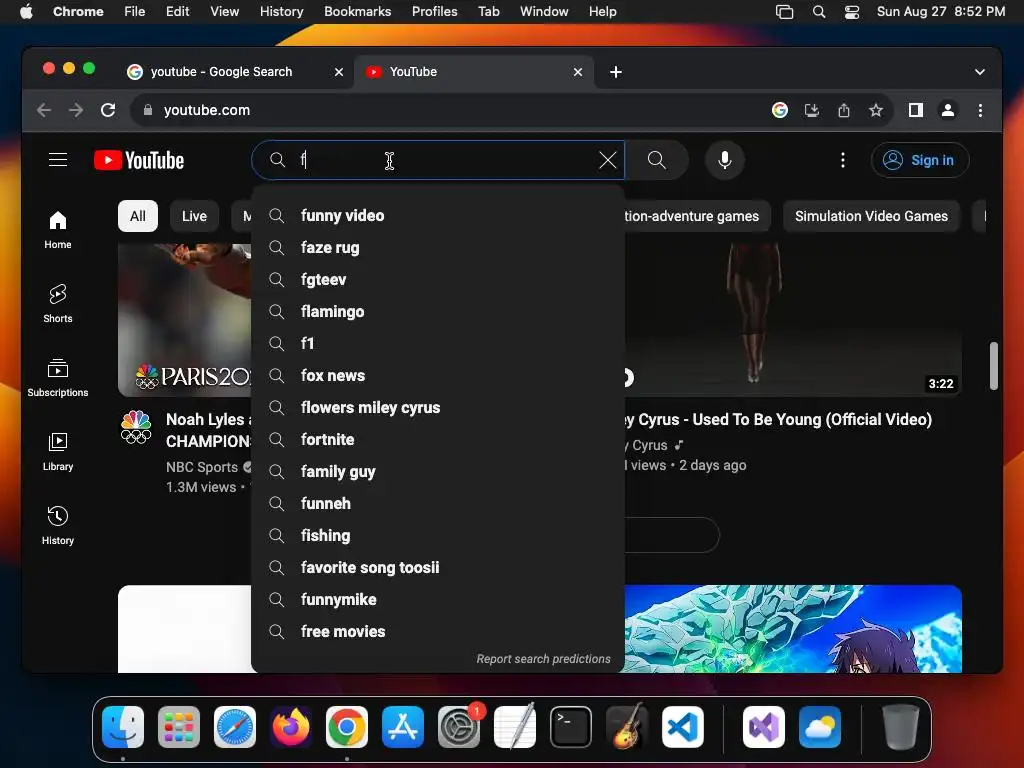1024x768 pixels.
Task: Click the YouTube logo
Action: [x=139, y=160]
